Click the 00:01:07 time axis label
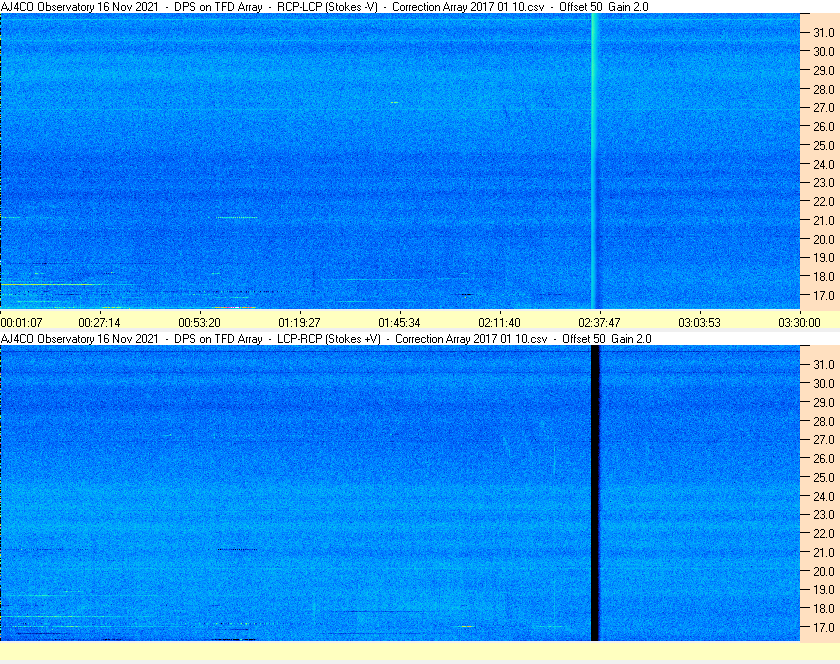840x664 pixels. click(21, 323)
